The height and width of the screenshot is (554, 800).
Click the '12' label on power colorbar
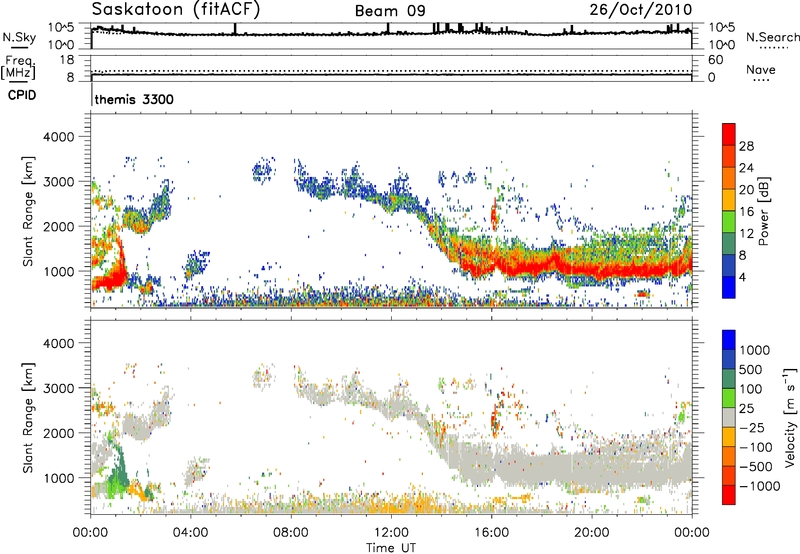tap(746, 234)
